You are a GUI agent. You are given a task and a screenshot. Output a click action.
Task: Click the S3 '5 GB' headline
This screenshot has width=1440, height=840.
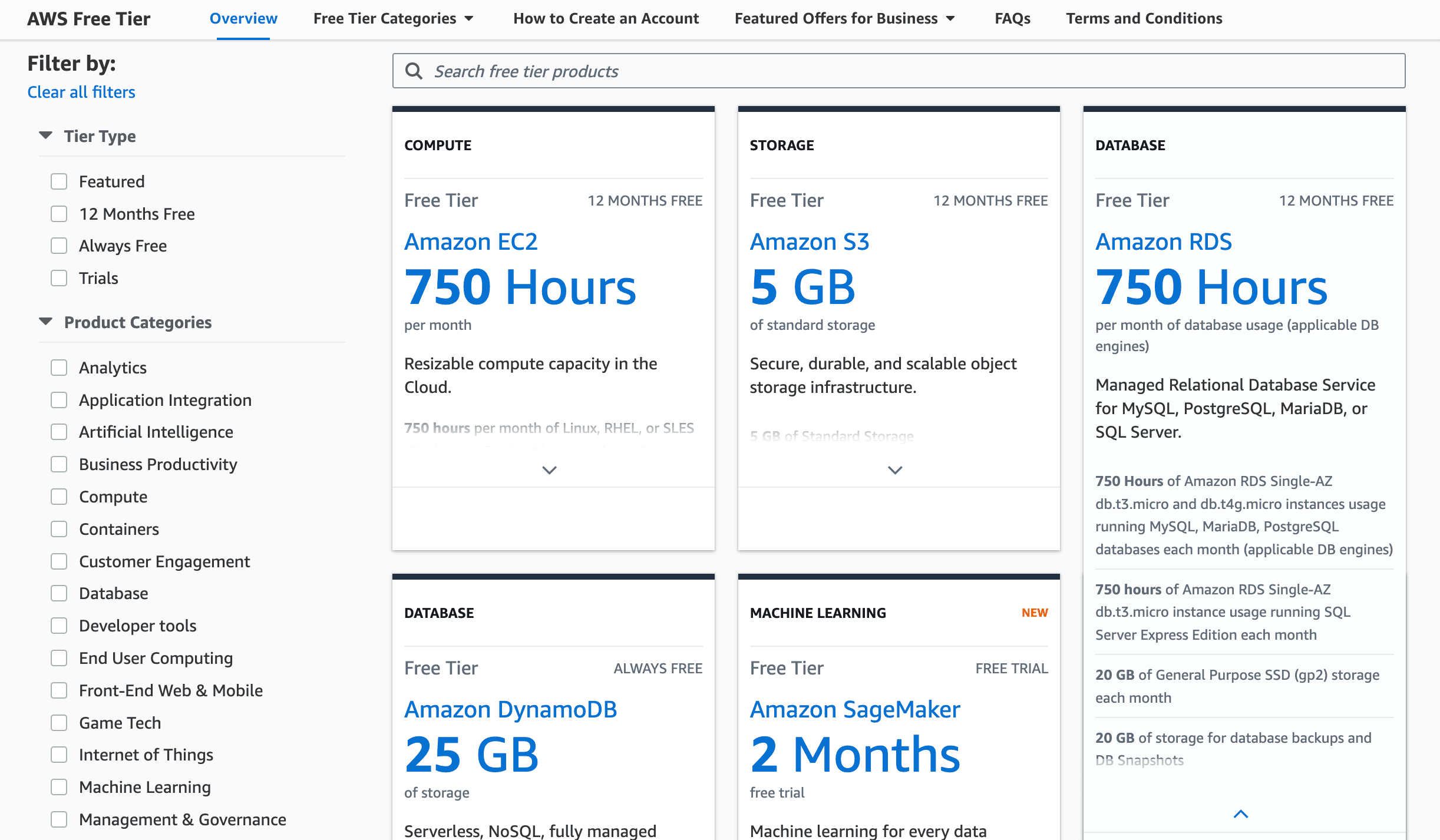802,287
